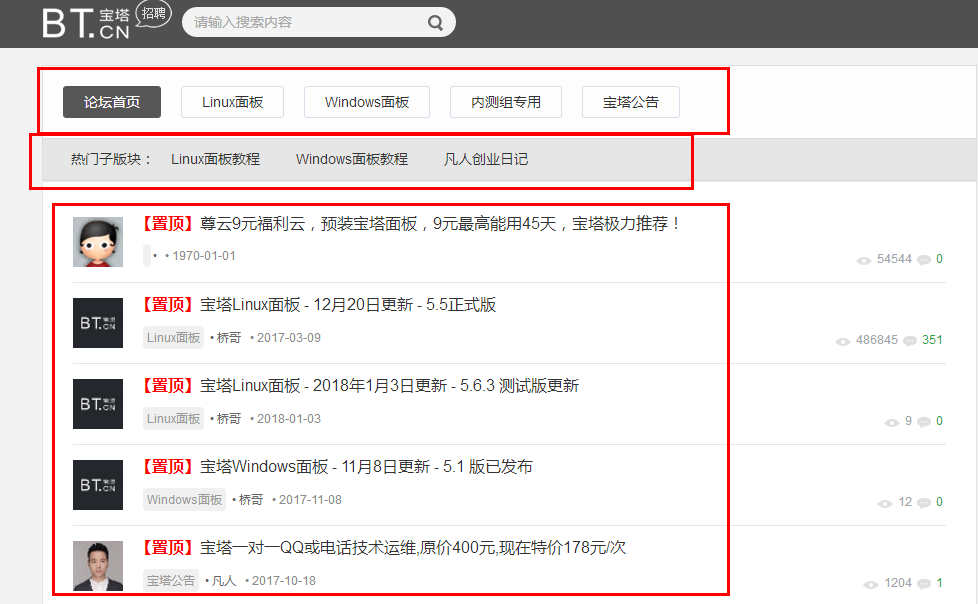
Task: Open Windows面板教程 hot sub-board link
Action: 352,159
